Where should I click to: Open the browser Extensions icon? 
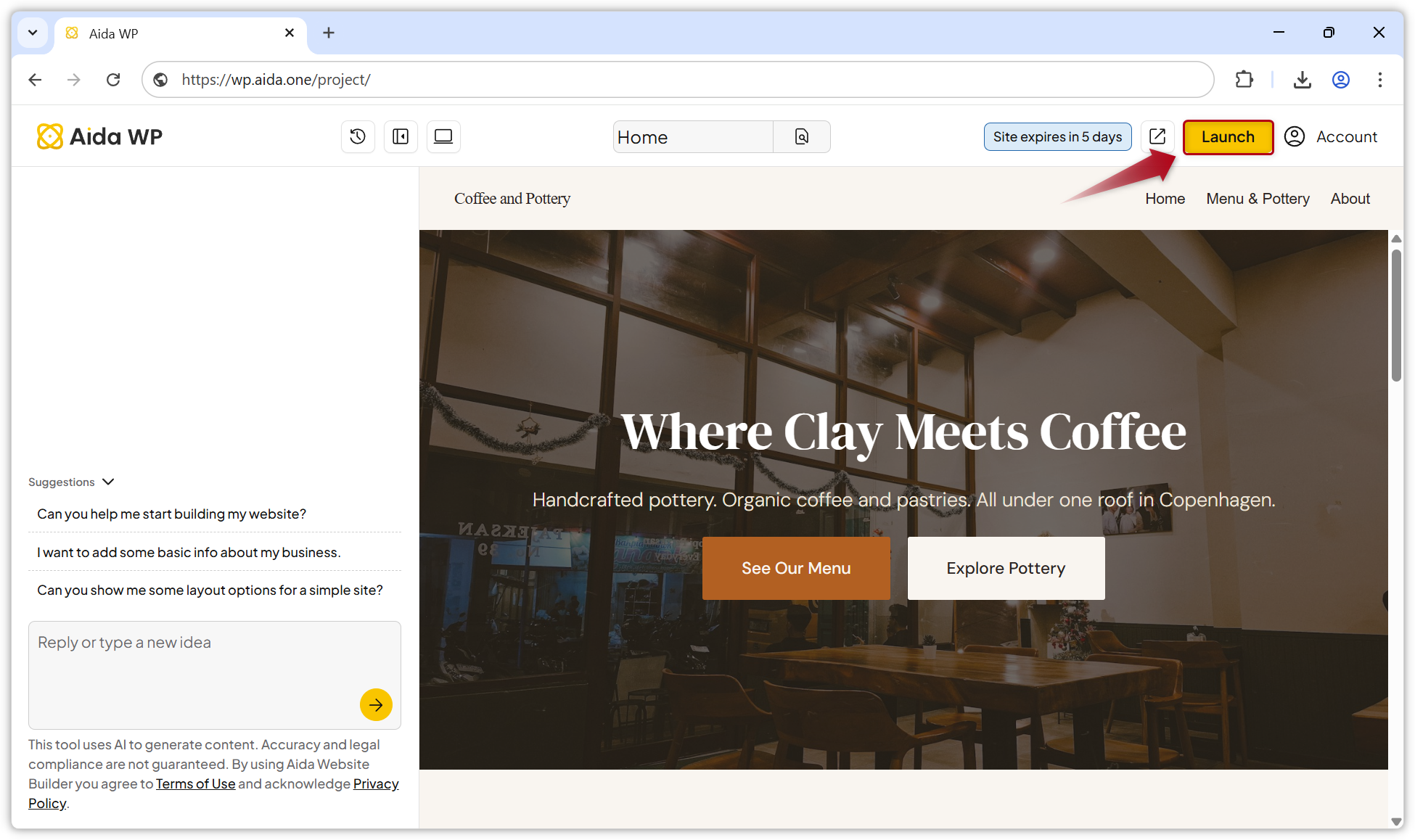coord(1244,80)
